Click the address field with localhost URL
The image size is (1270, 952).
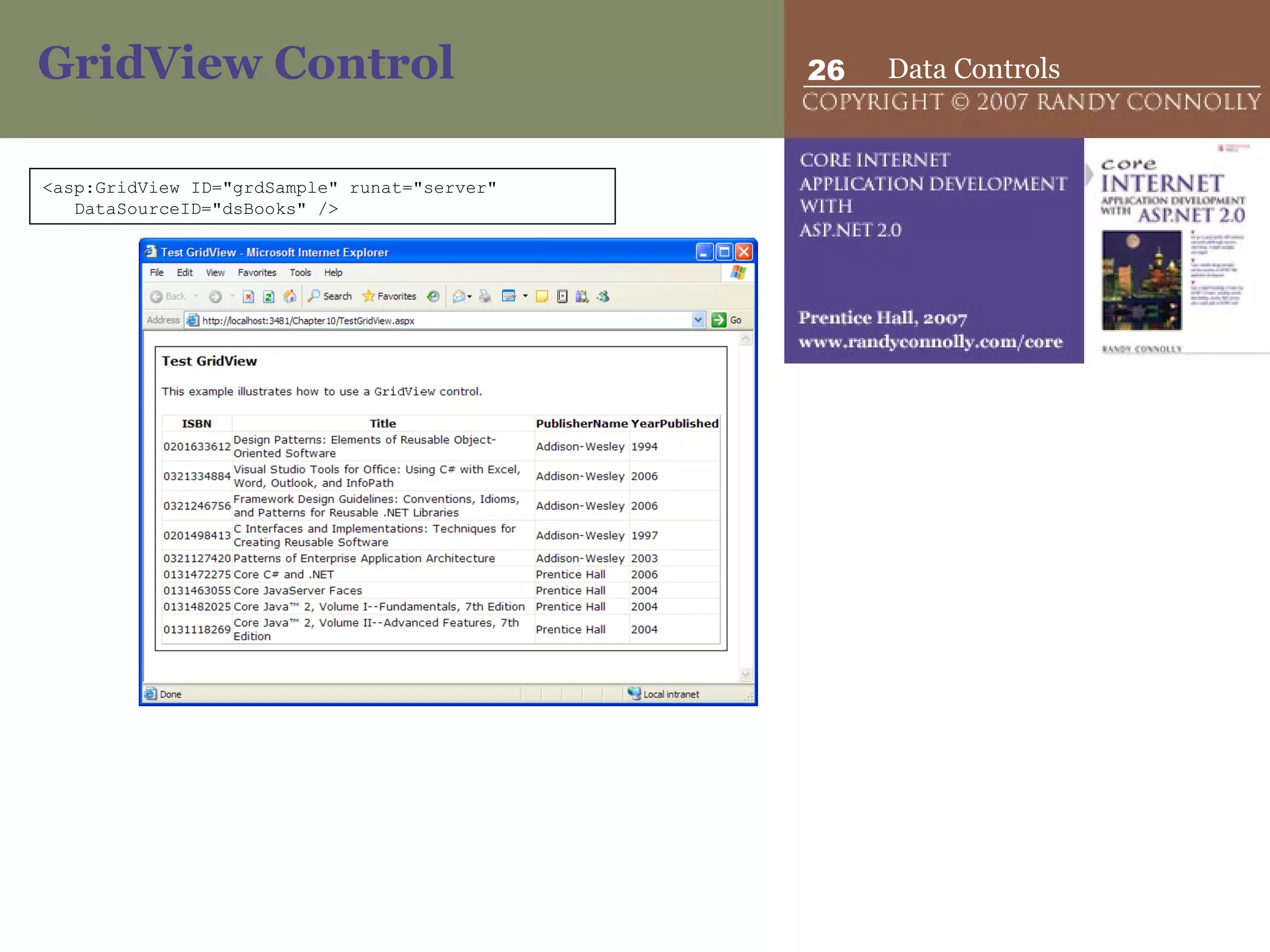click(x=445, y=320)
